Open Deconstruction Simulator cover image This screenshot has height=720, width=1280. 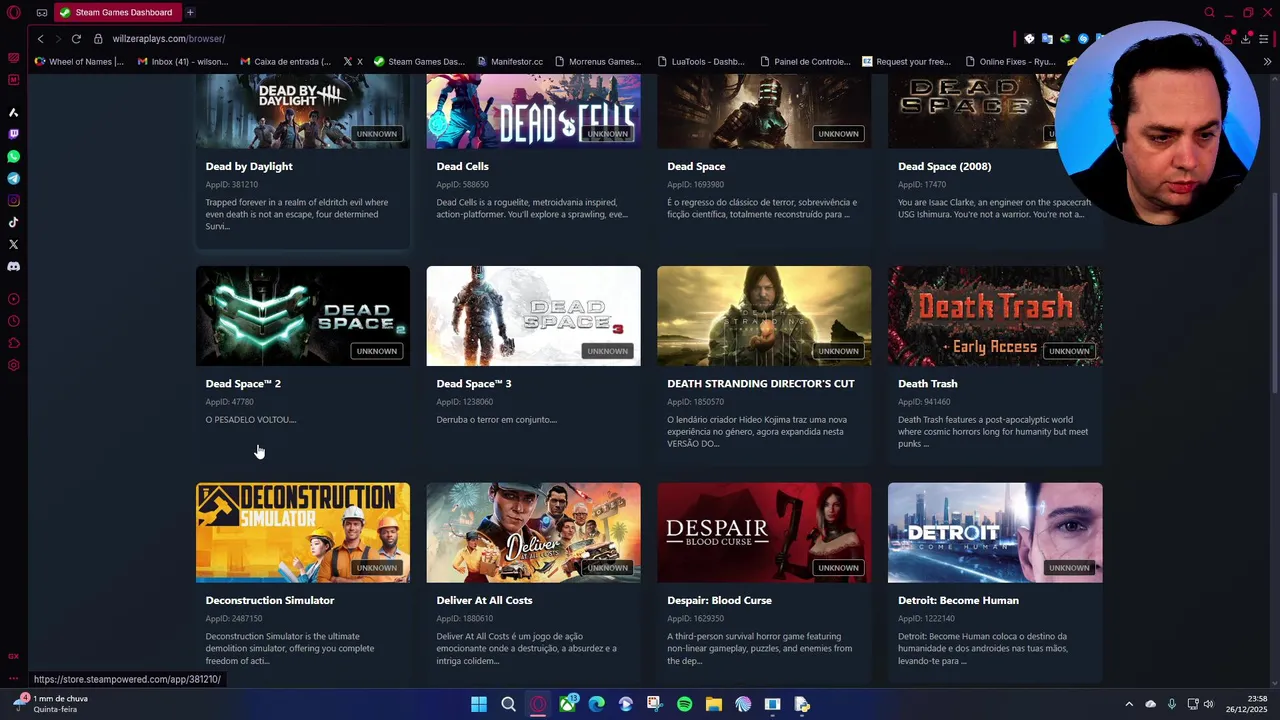pyautogui.click(x=303, y=533)
